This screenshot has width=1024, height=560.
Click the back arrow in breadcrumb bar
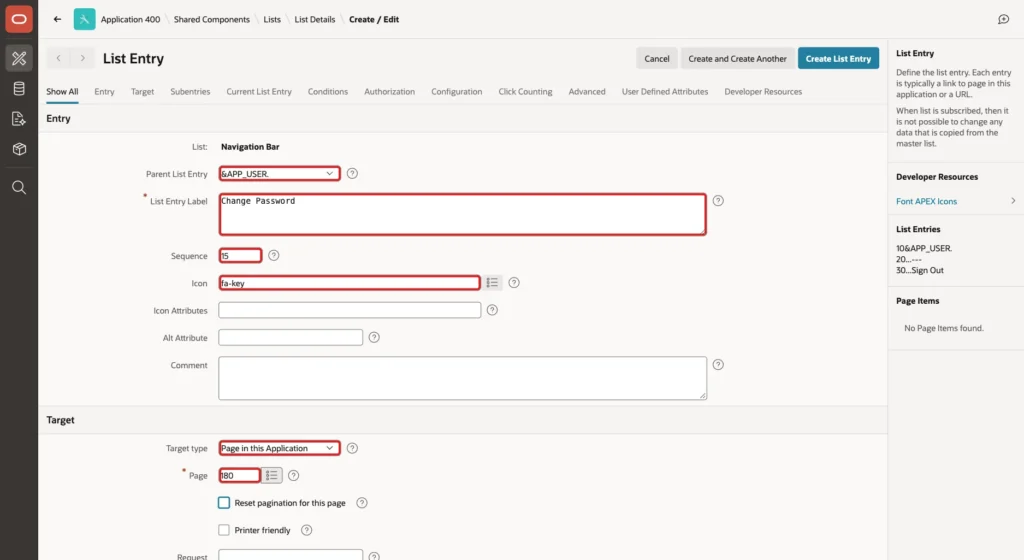tap(57, 19)
